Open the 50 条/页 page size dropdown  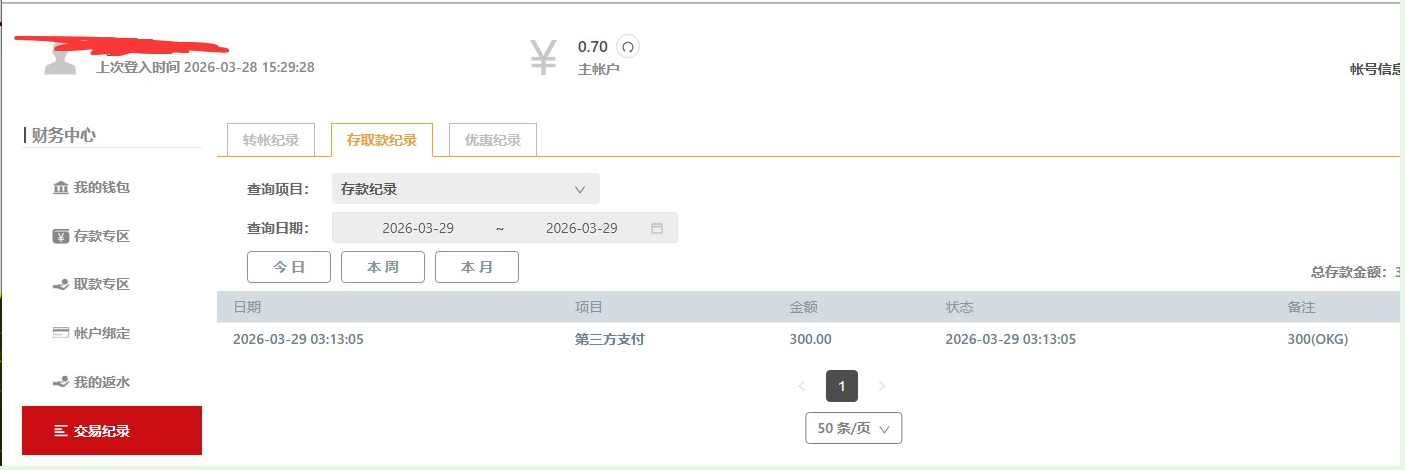(854, 428)
